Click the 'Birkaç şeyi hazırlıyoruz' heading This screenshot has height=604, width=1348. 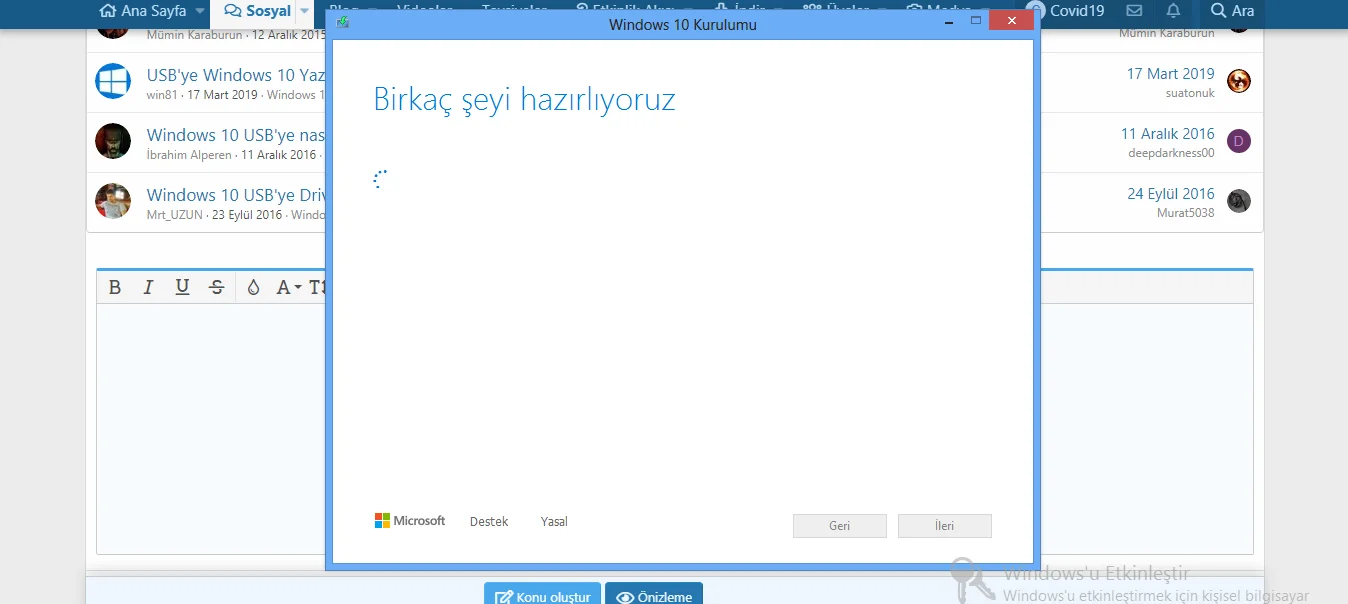click(x=524, y=100)
